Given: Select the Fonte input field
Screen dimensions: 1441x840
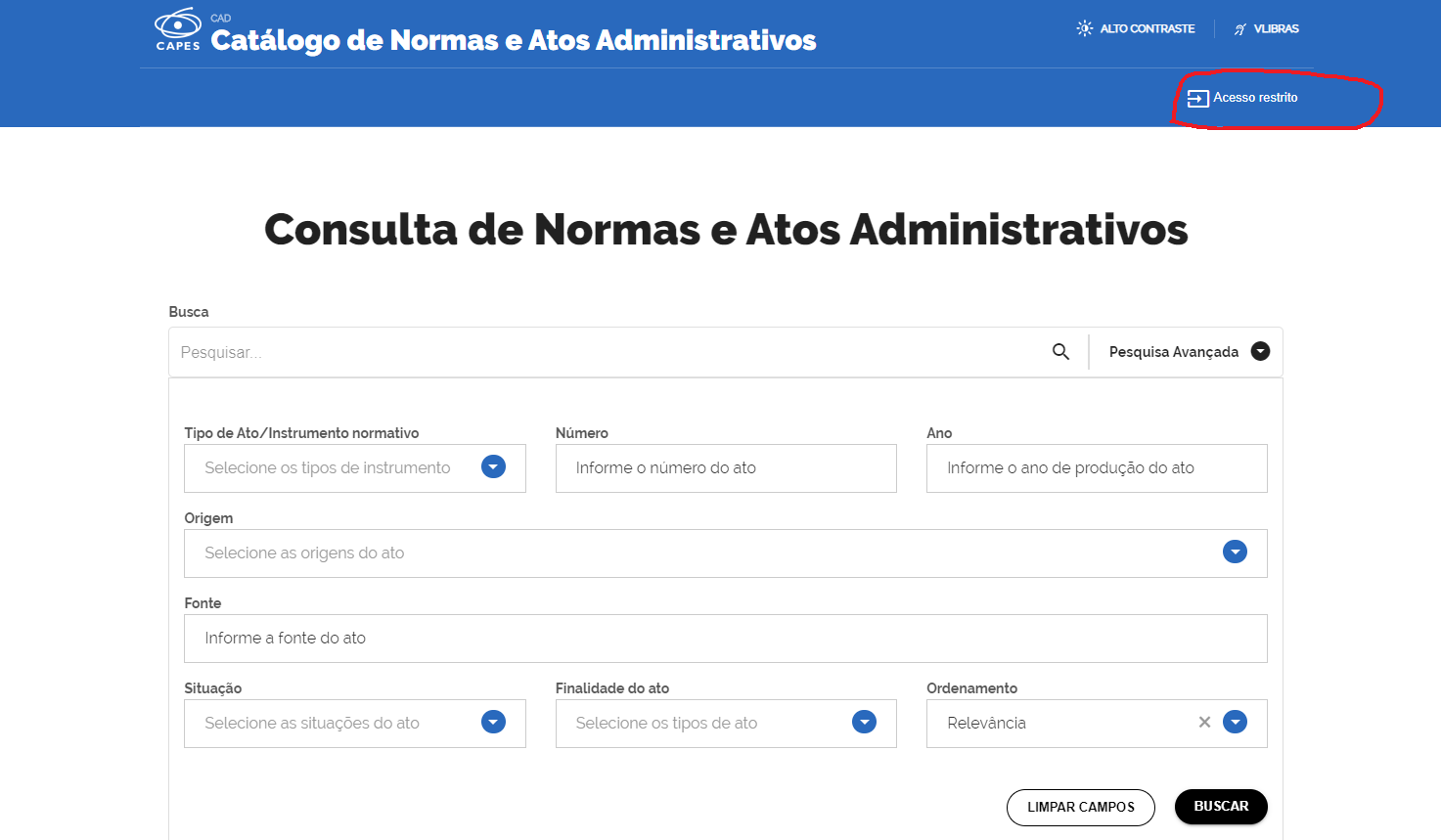Looking at the screenshot, I should [x=725, y=639].
